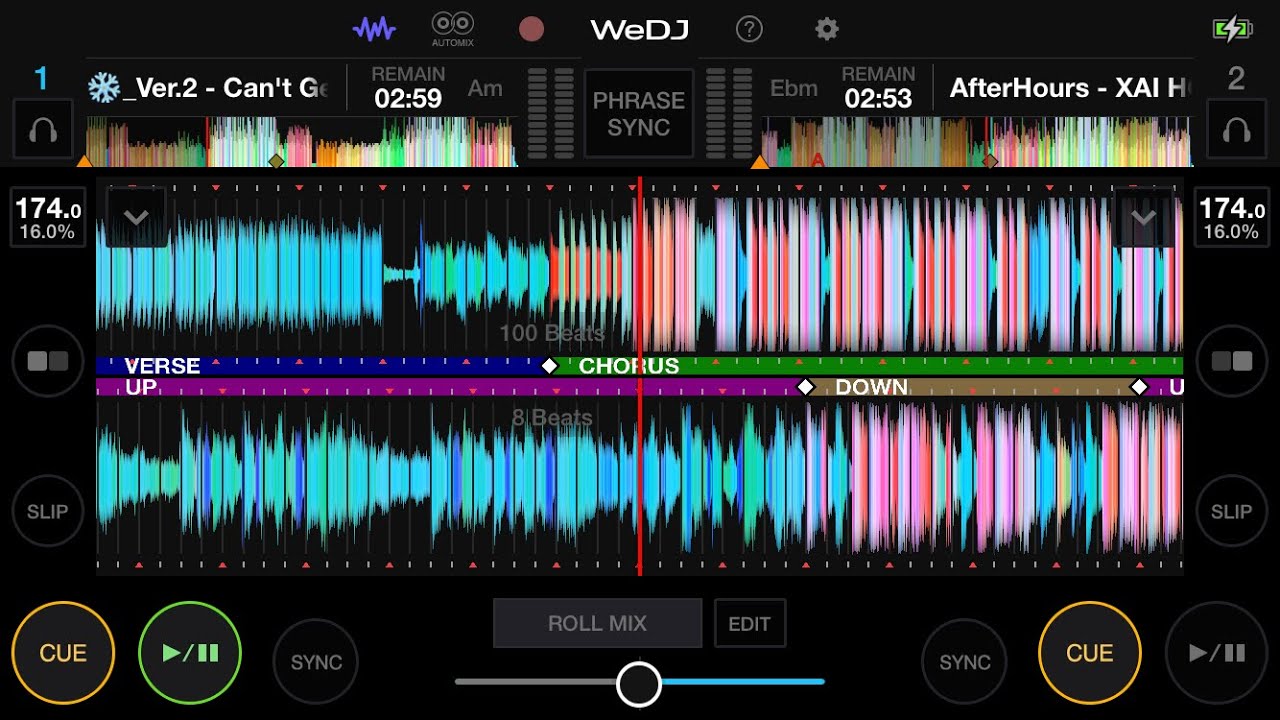Screen dimensions: 1280x720
Task: Hit the CUE button on deck 2
Action: coord(1090,653)
